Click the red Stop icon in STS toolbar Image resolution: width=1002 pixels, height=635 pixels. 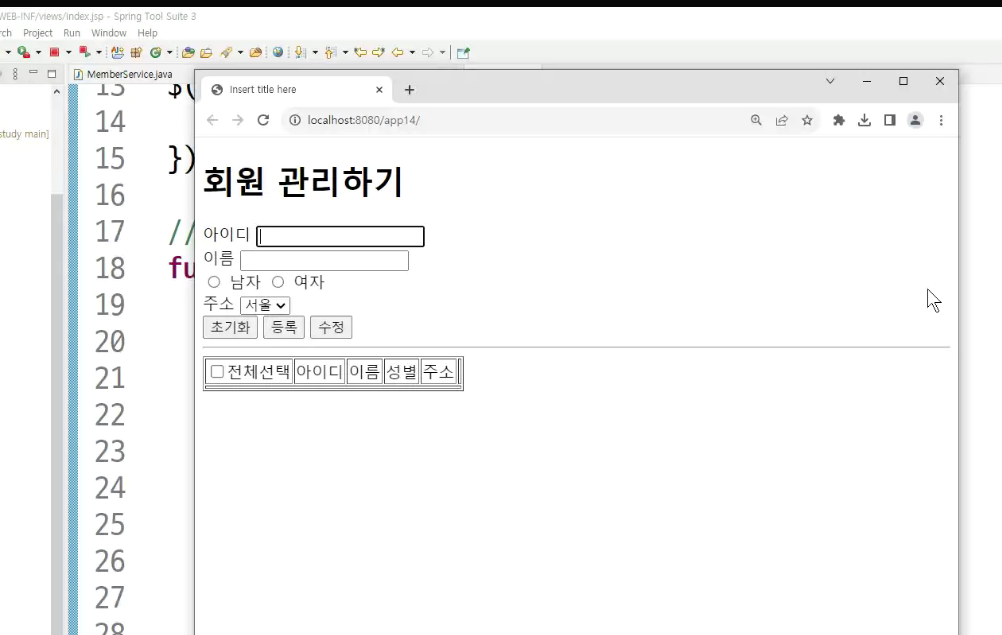(x=54, y=52)
